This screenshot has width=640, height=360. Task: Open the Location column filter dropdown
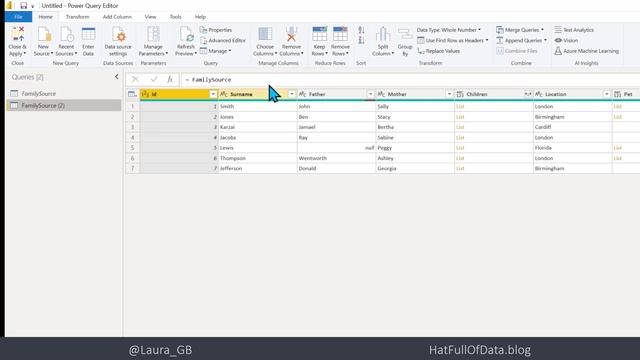(x=607, y=94)
